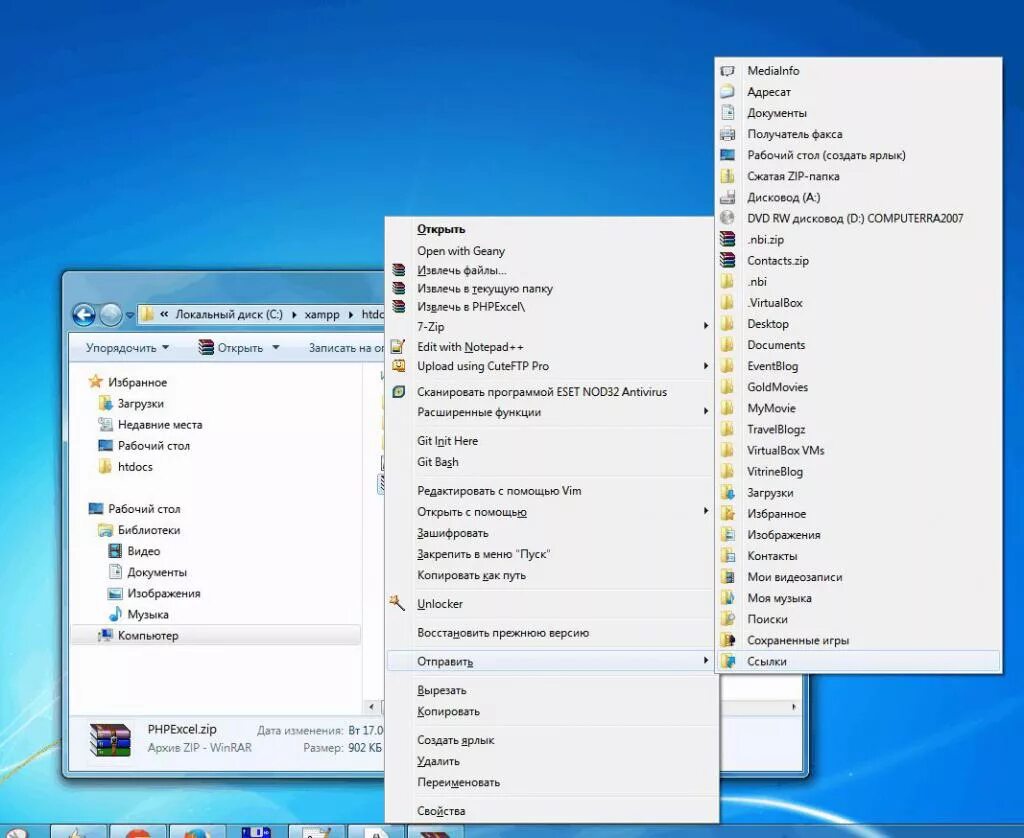
Task: Choose Редактировать с помощью Vim
Action: [499, 491]
